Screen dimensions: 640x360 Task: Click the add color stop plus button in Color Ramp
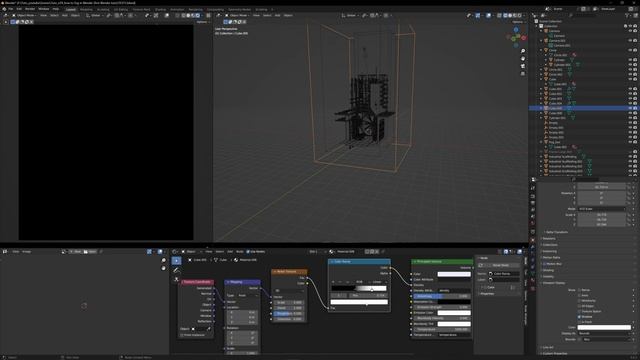(x=333, y=282)
